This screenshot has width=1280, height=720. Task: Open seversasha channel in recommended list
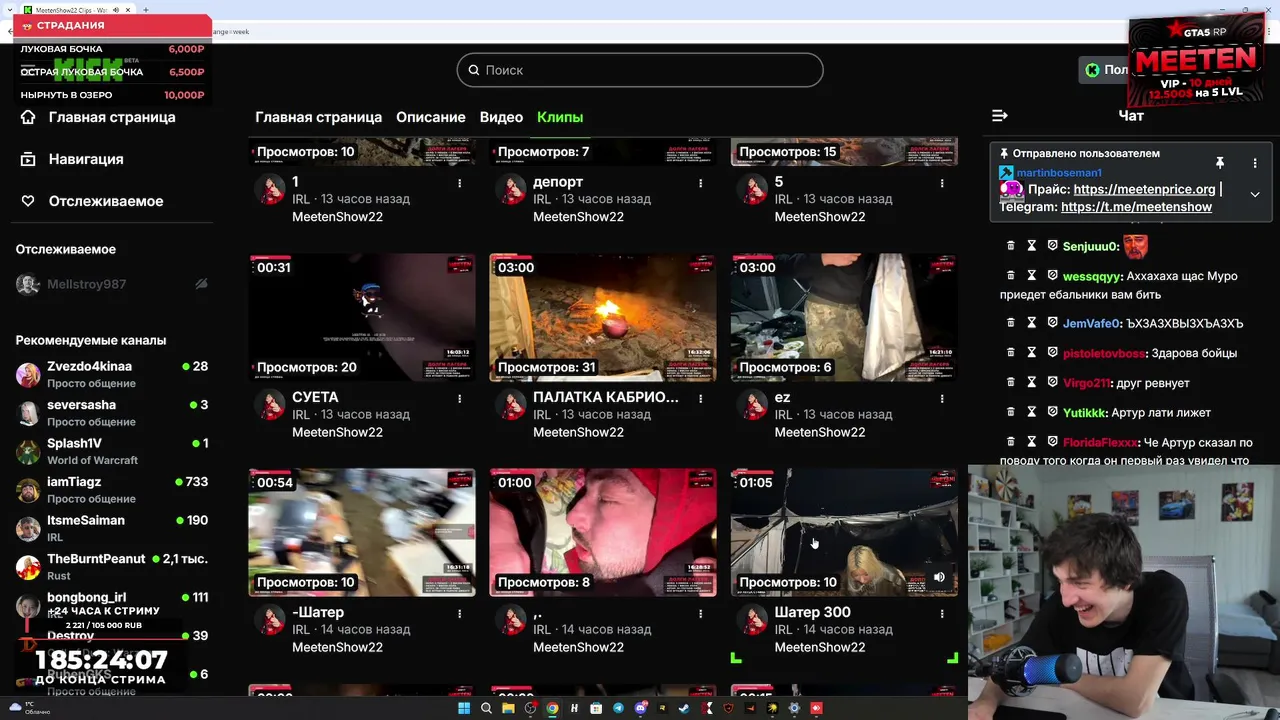(x=112, y=413)
